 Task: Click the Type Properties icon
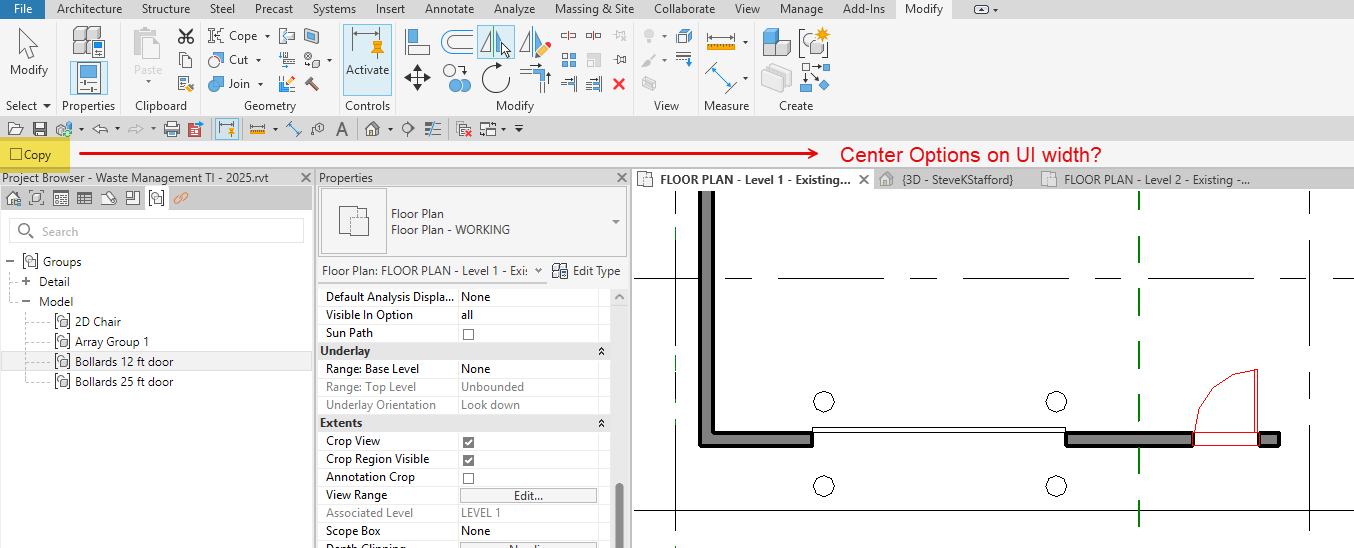coord(88,41)
